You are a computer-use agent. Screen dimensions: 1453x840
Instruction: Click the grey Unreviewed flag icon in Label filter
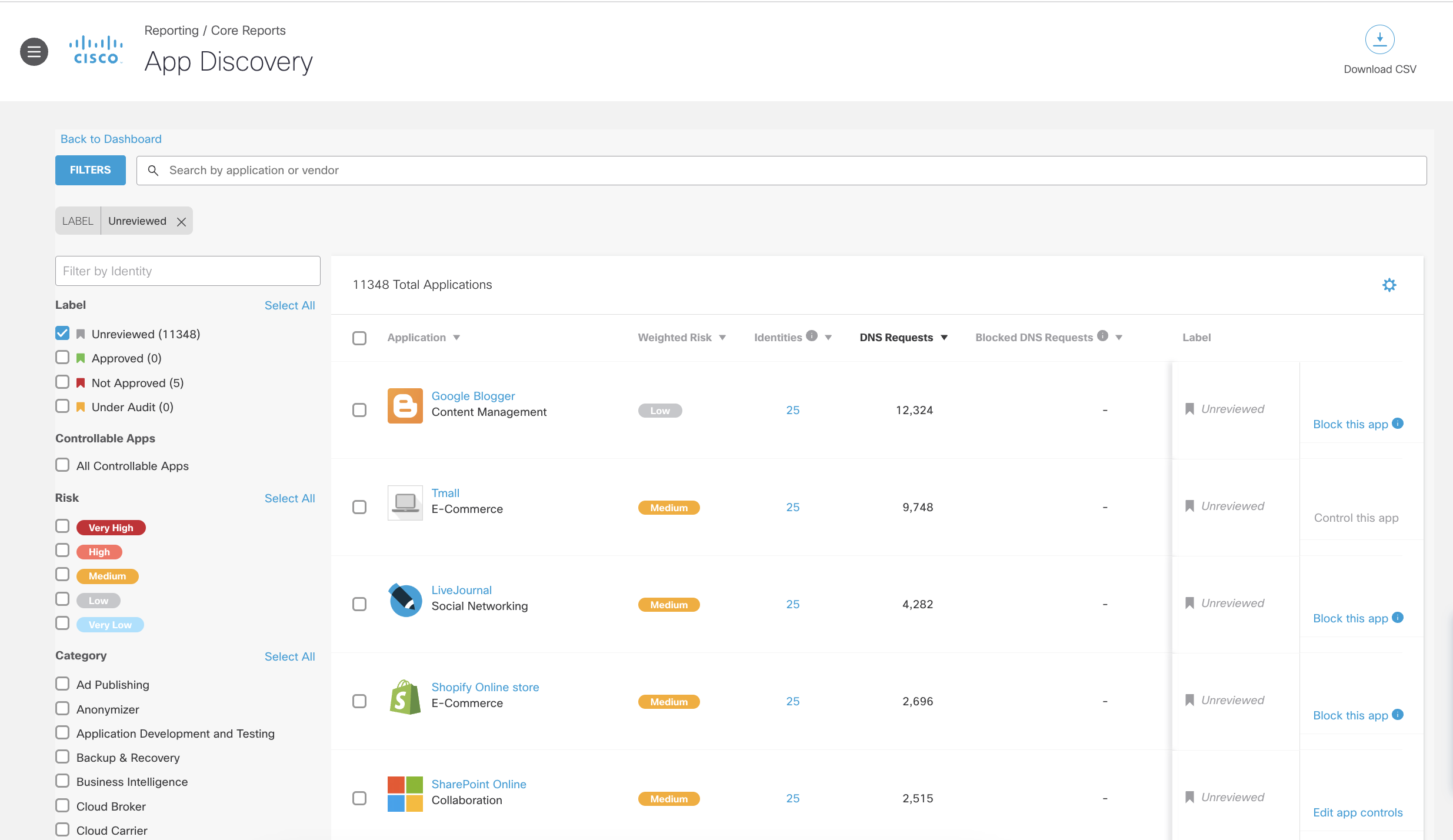coord(81,334)
